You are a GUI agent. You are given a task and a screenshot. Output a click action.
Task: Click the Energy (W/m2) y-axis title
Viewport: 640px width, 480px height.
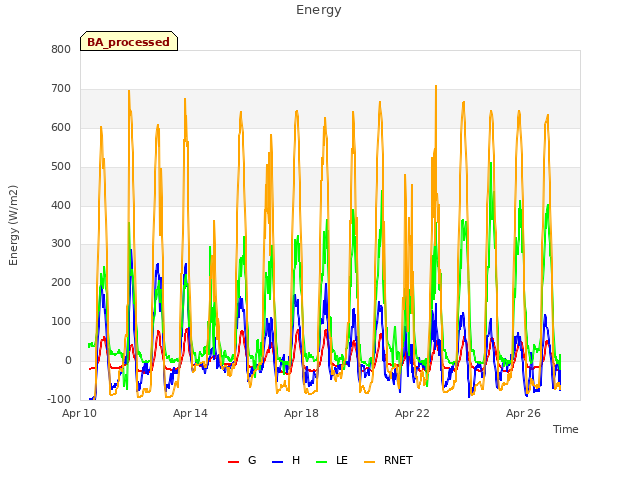pos(13,225)
